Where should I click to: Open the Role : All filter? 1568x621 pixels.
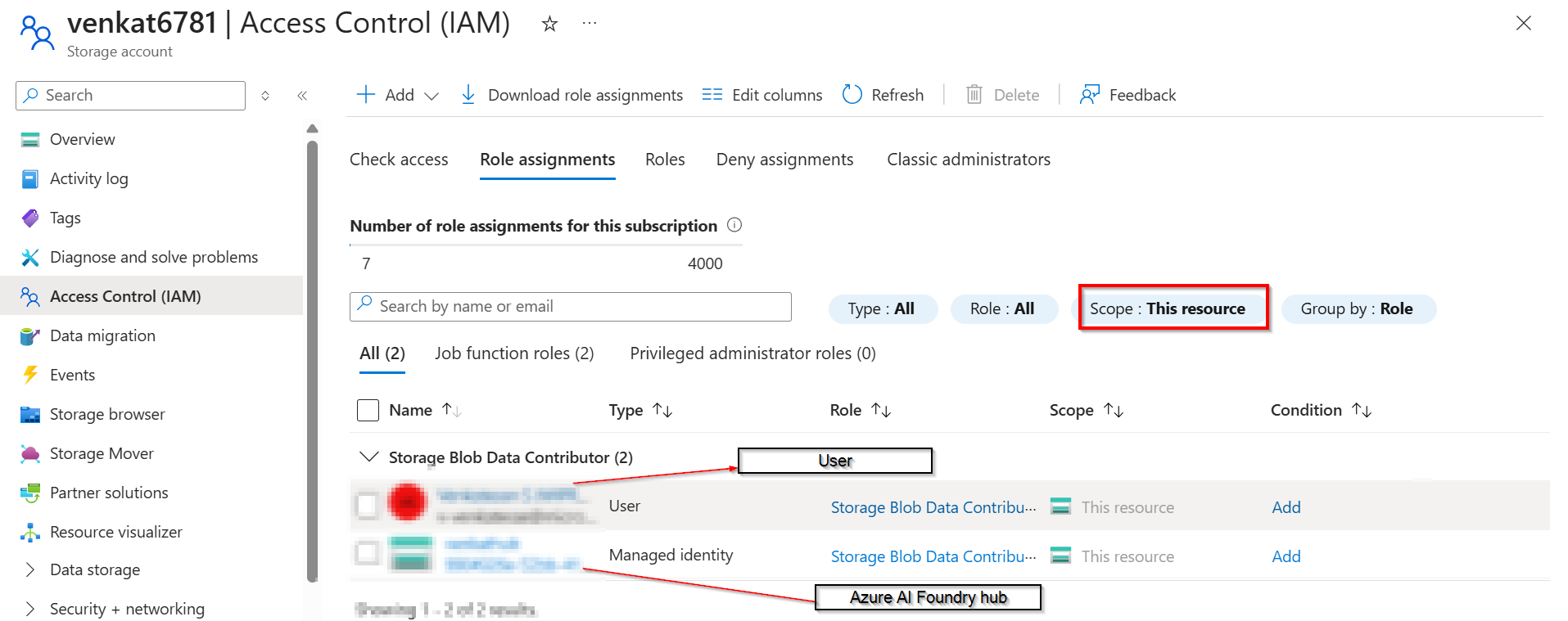coord(1003,309)
